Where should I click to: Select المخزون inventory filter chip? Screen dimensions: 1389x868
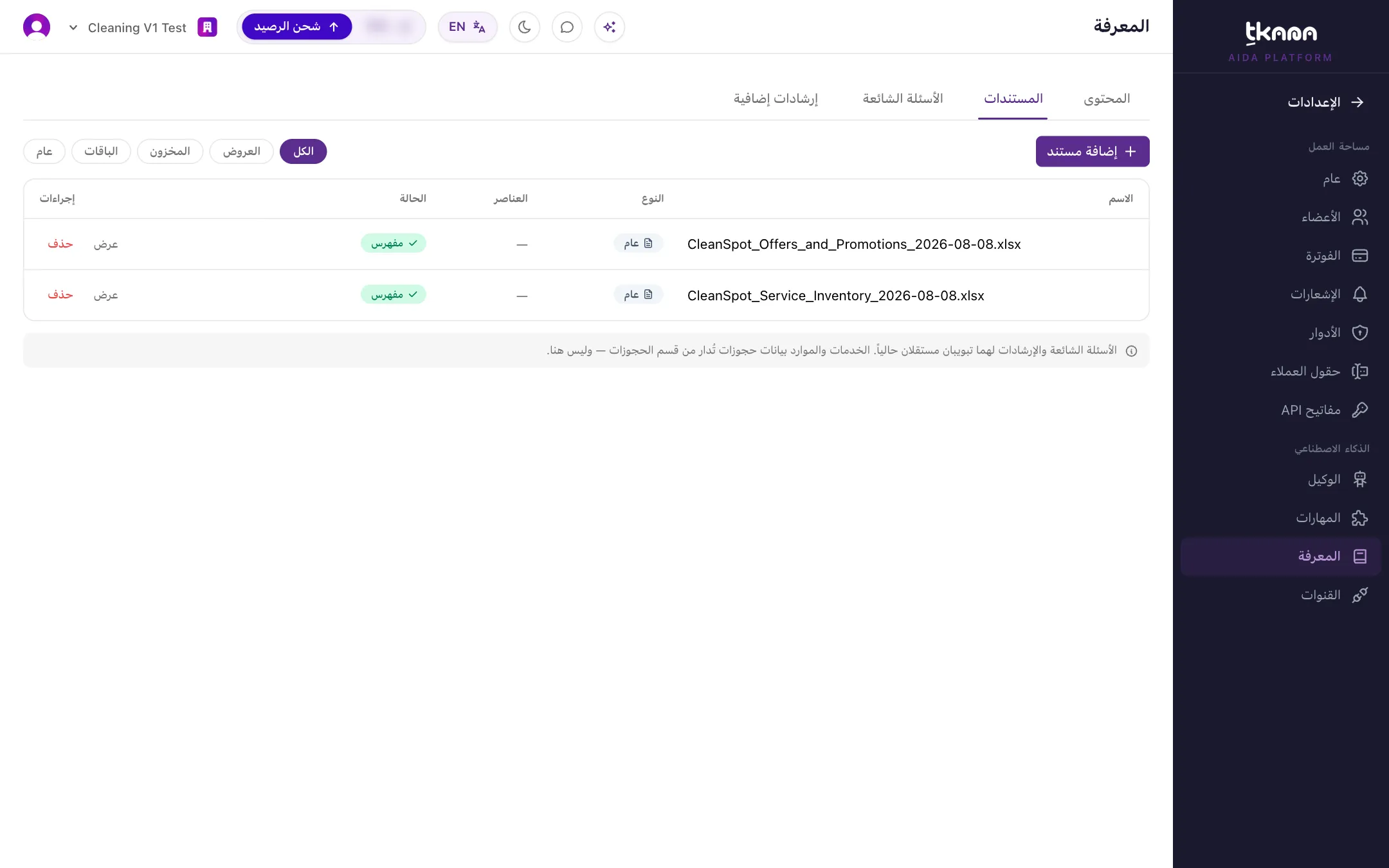click(170, 152)
